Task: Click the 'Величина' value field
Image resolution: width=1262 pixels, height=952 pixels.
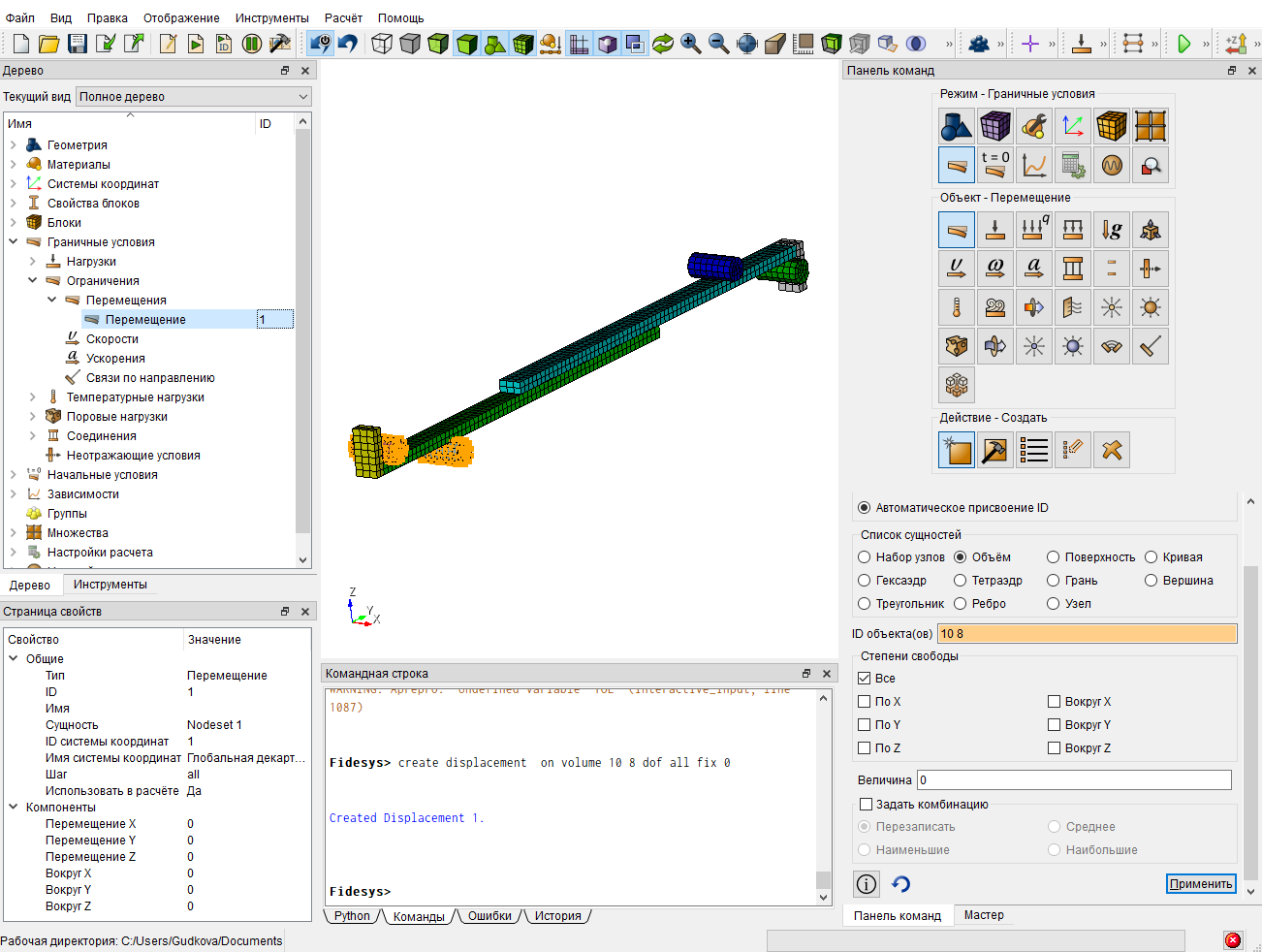Action: pos(1074,780)
